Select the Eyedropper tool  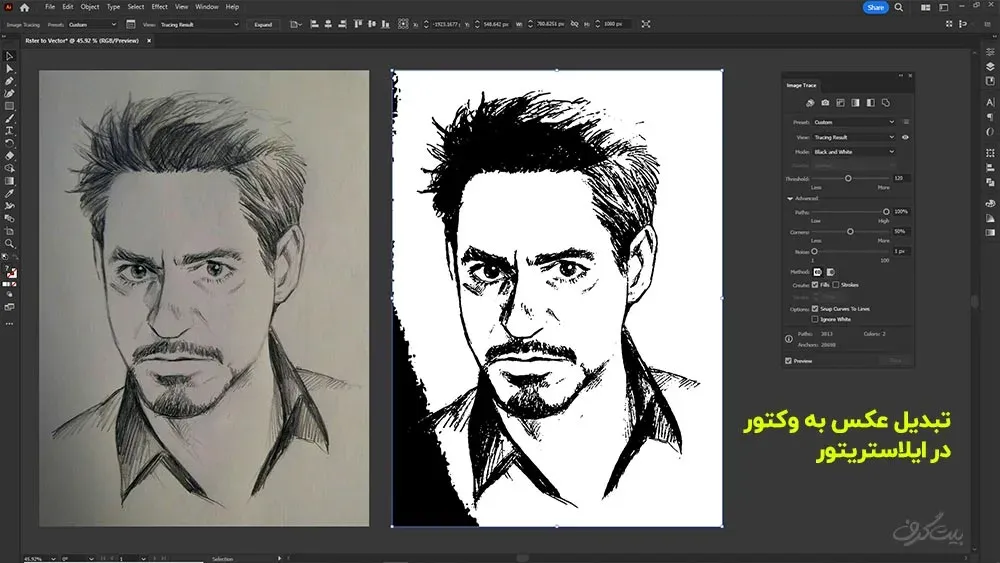coord(10,193)
